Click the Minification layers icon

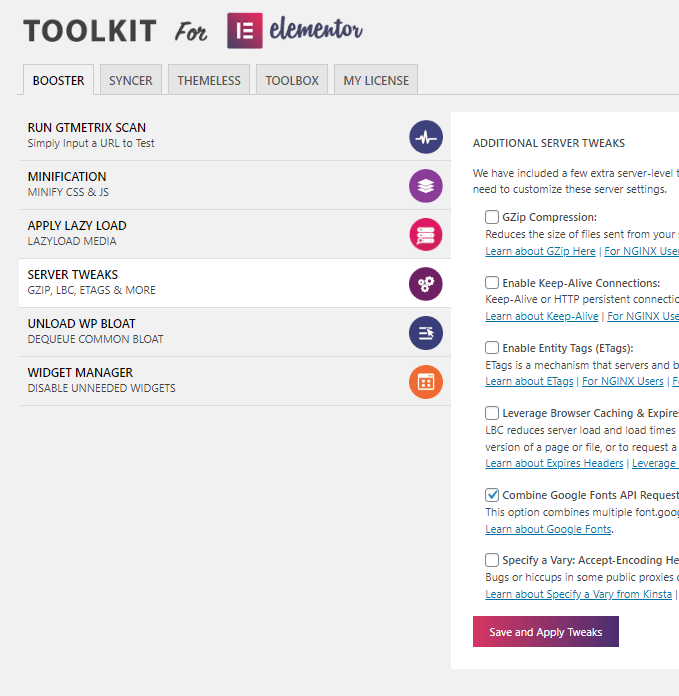pos(426,186)
